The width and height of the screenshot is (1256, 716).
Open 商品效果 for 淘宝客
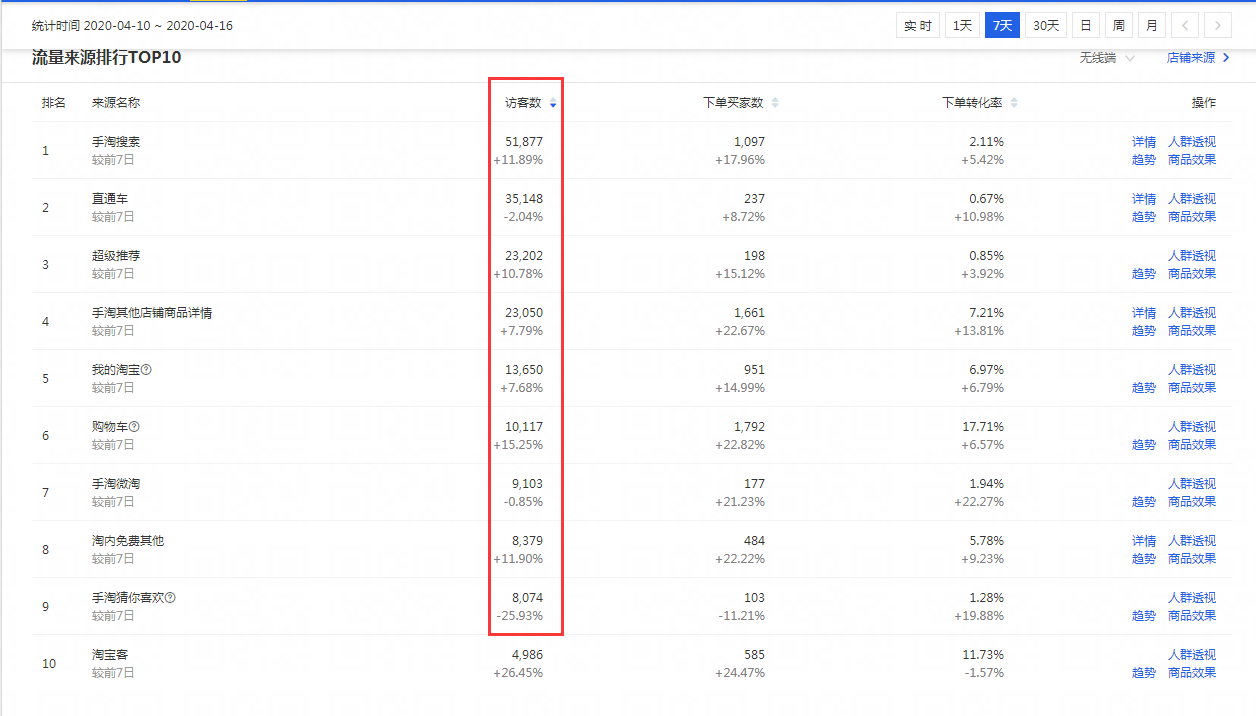(x=1192, y=673)
